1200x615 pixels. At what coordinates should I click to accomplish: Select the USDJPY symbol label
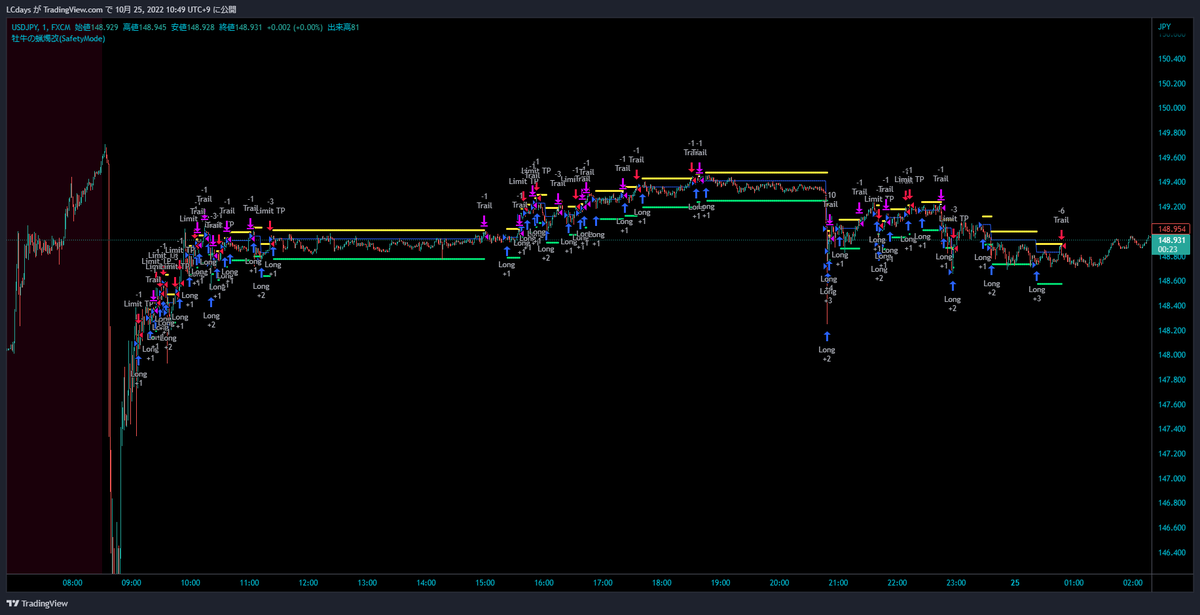23,25
